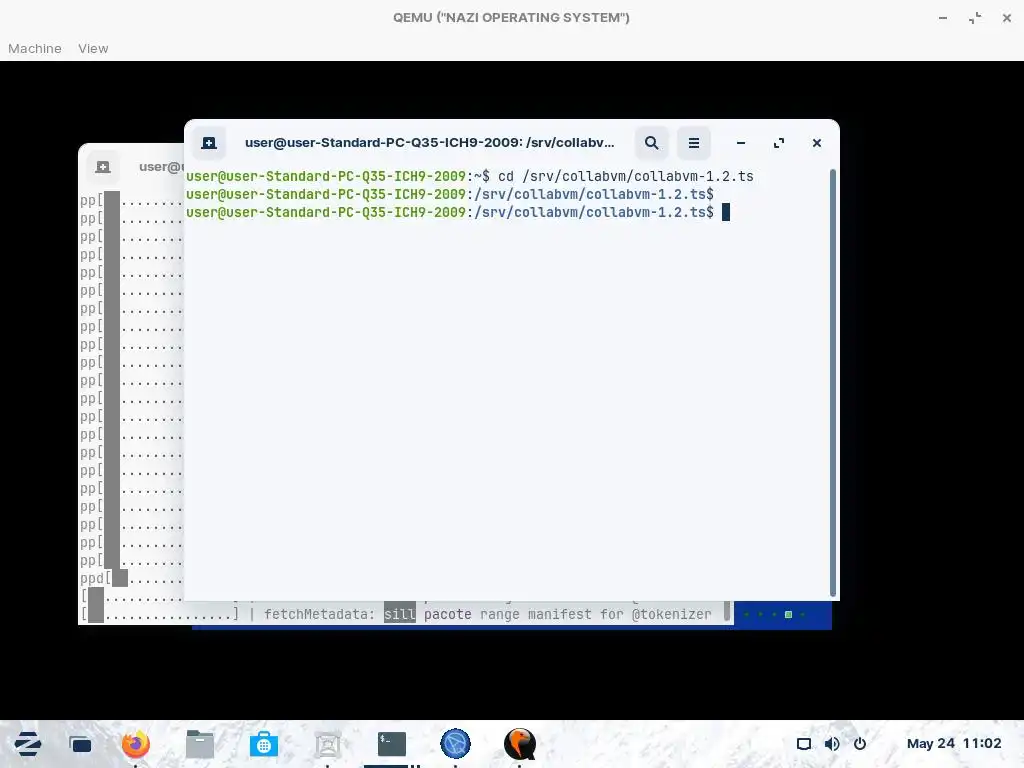The image size is (1024, 768).
Task: Close the QEMU window
Action: point(1006,18)
